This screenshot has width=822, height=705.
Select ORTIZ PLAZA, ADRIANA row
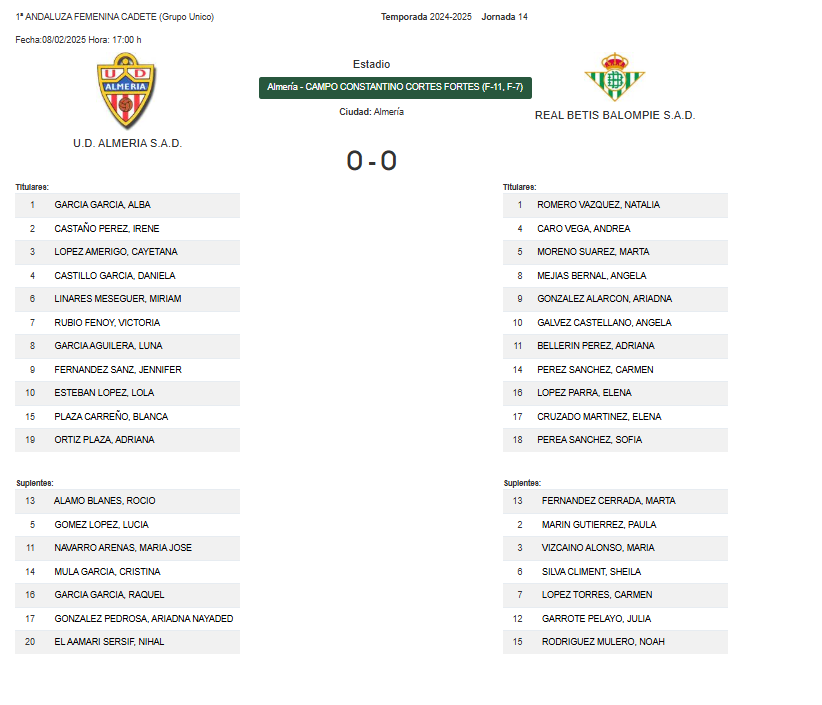click(127, 440)
